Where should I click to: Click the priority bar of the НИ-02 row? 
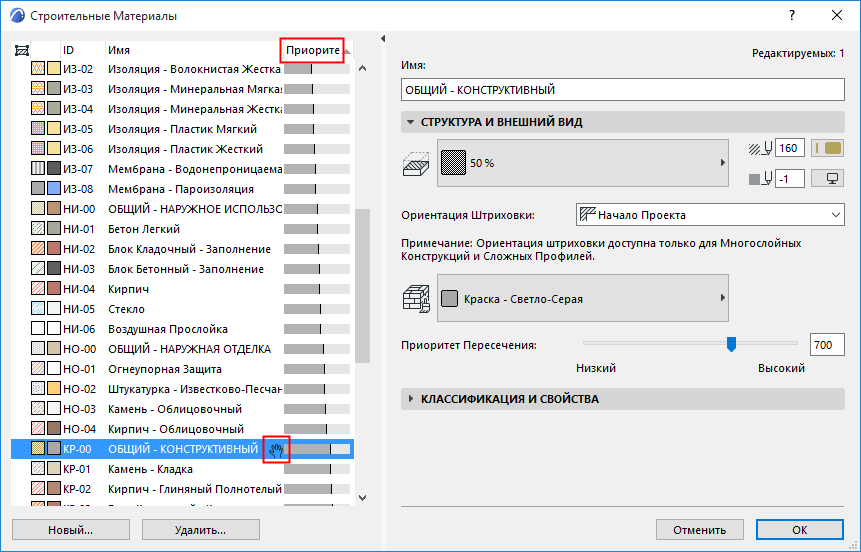coord(317,249)
